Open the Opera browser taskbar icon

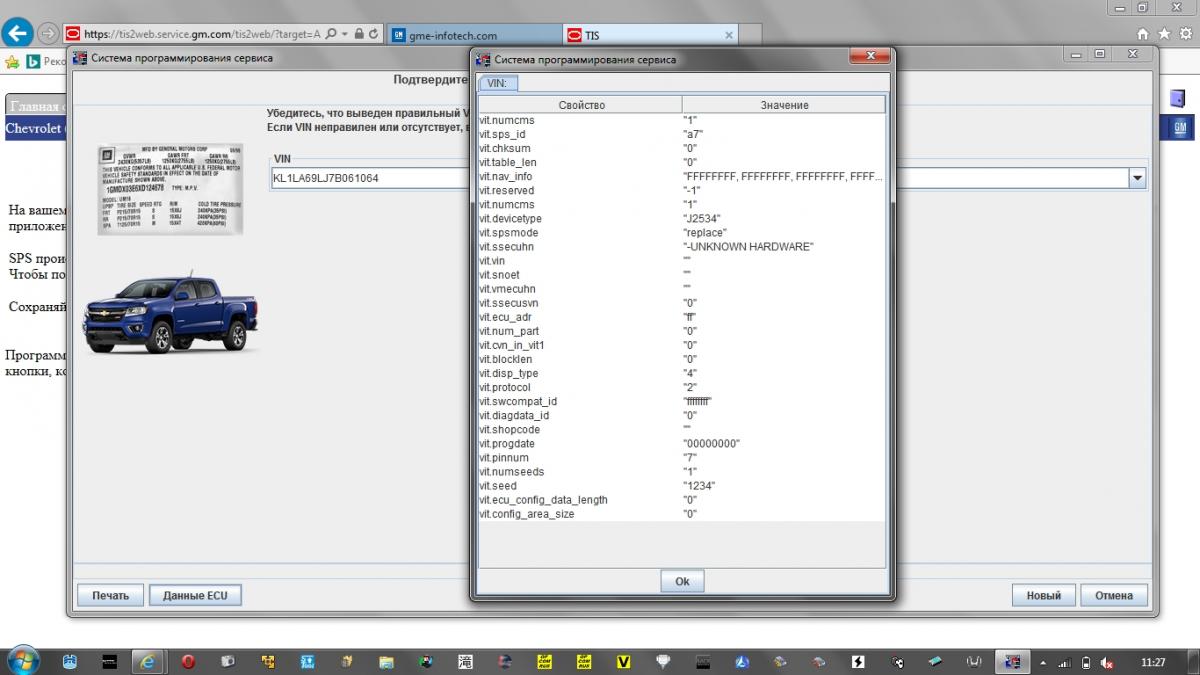click(188, 661)
